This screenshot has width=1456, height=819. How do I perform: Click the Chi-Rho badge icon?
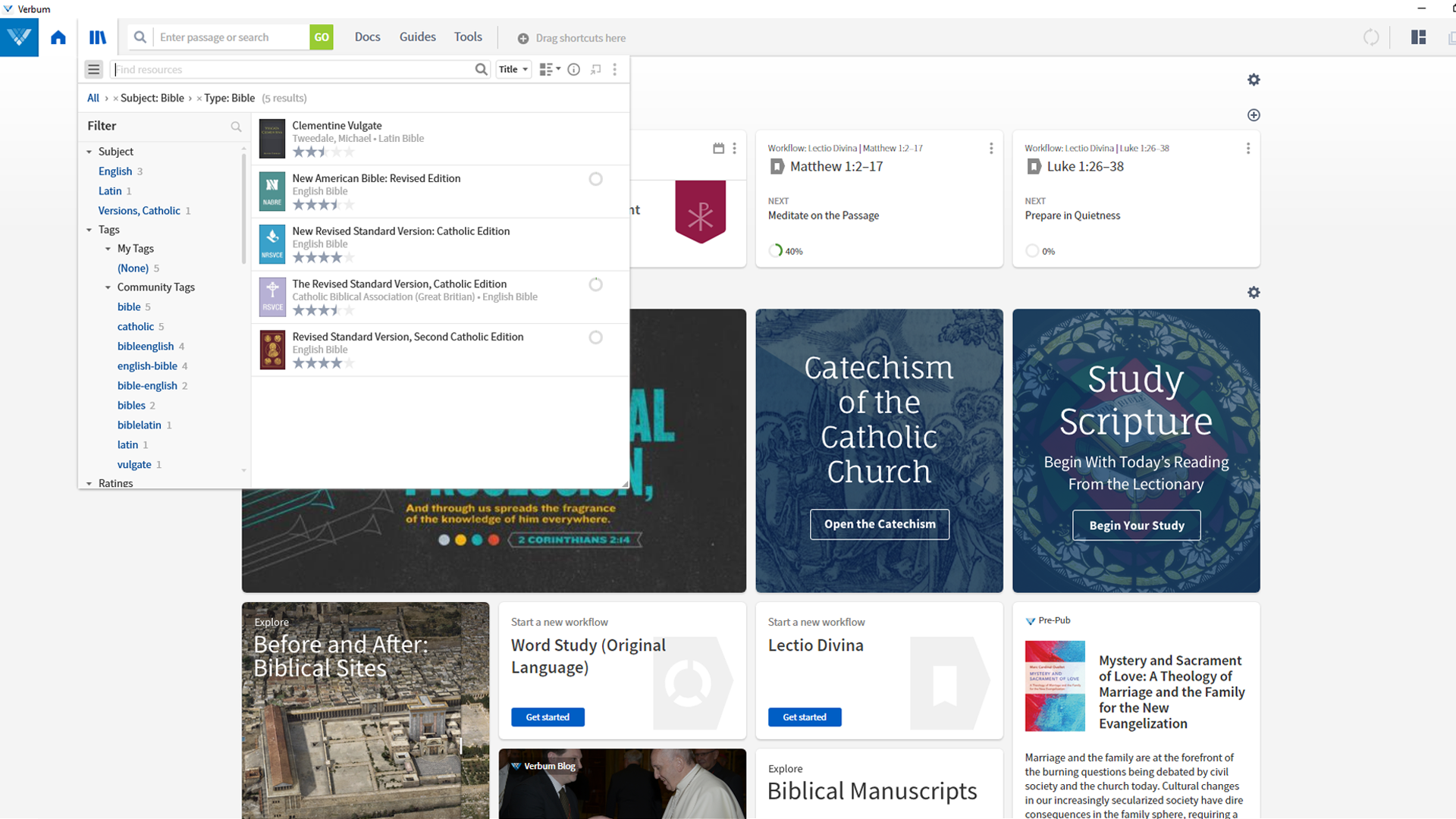(x=700, y=212)
